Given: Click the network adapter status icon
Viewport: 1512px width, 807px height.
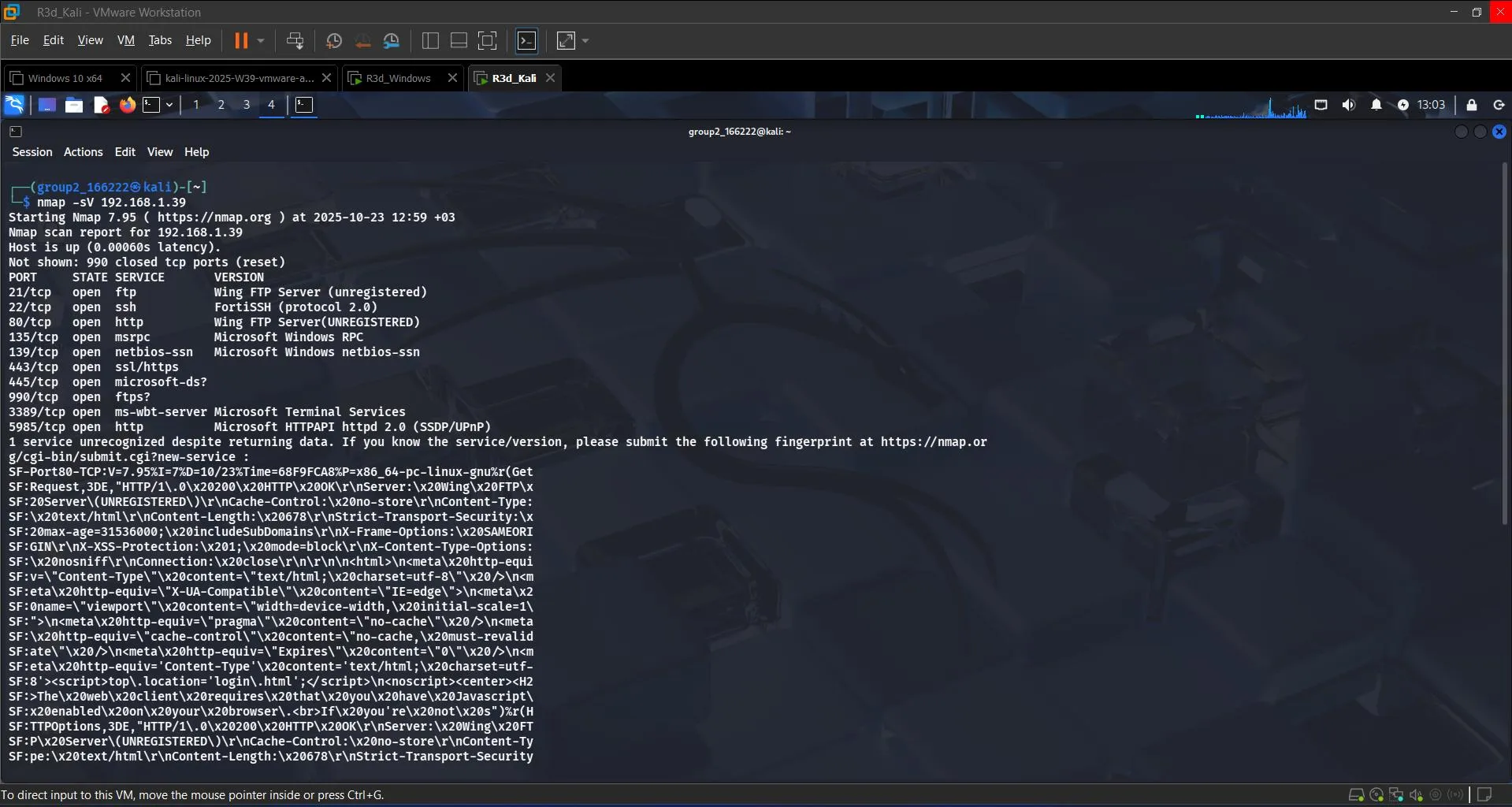Looking at the screenshot, I should 1396,795.
